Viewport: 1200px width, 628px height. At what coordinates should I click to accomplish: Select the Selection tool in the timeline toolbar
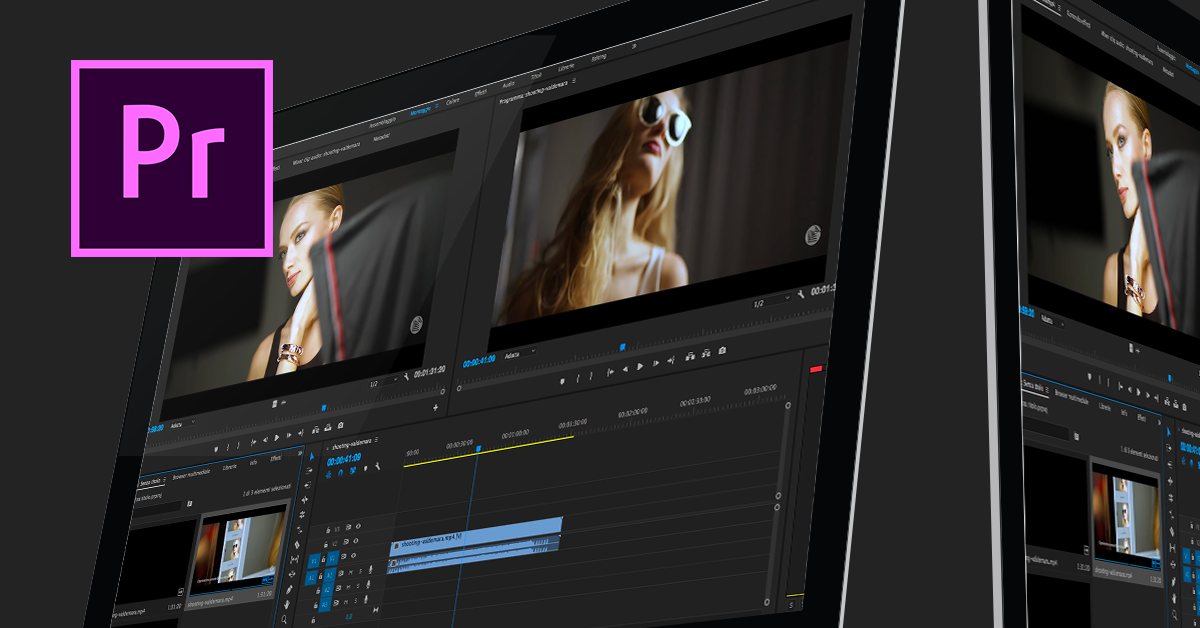pos(311,456)
